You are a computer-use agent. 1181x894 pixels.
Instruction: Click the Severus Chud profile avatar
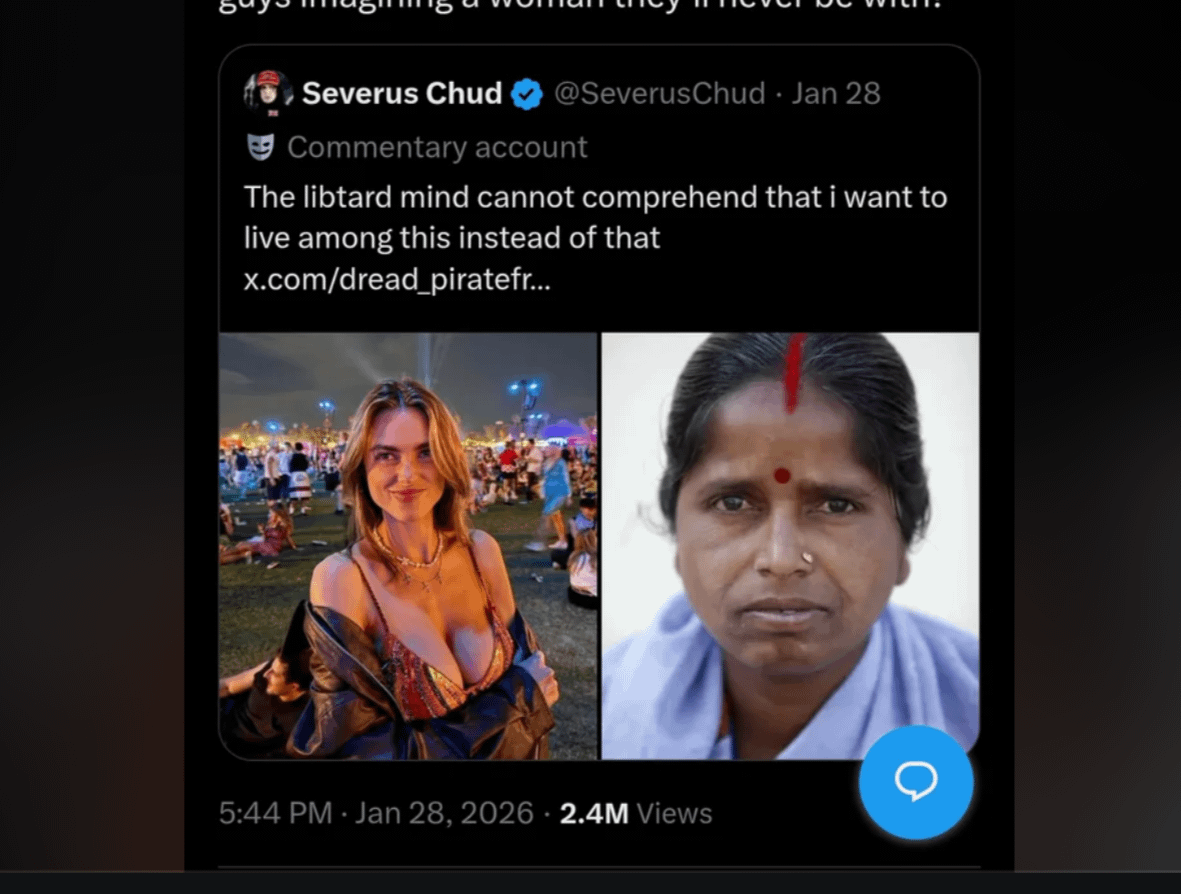click(x=267, y=93)
